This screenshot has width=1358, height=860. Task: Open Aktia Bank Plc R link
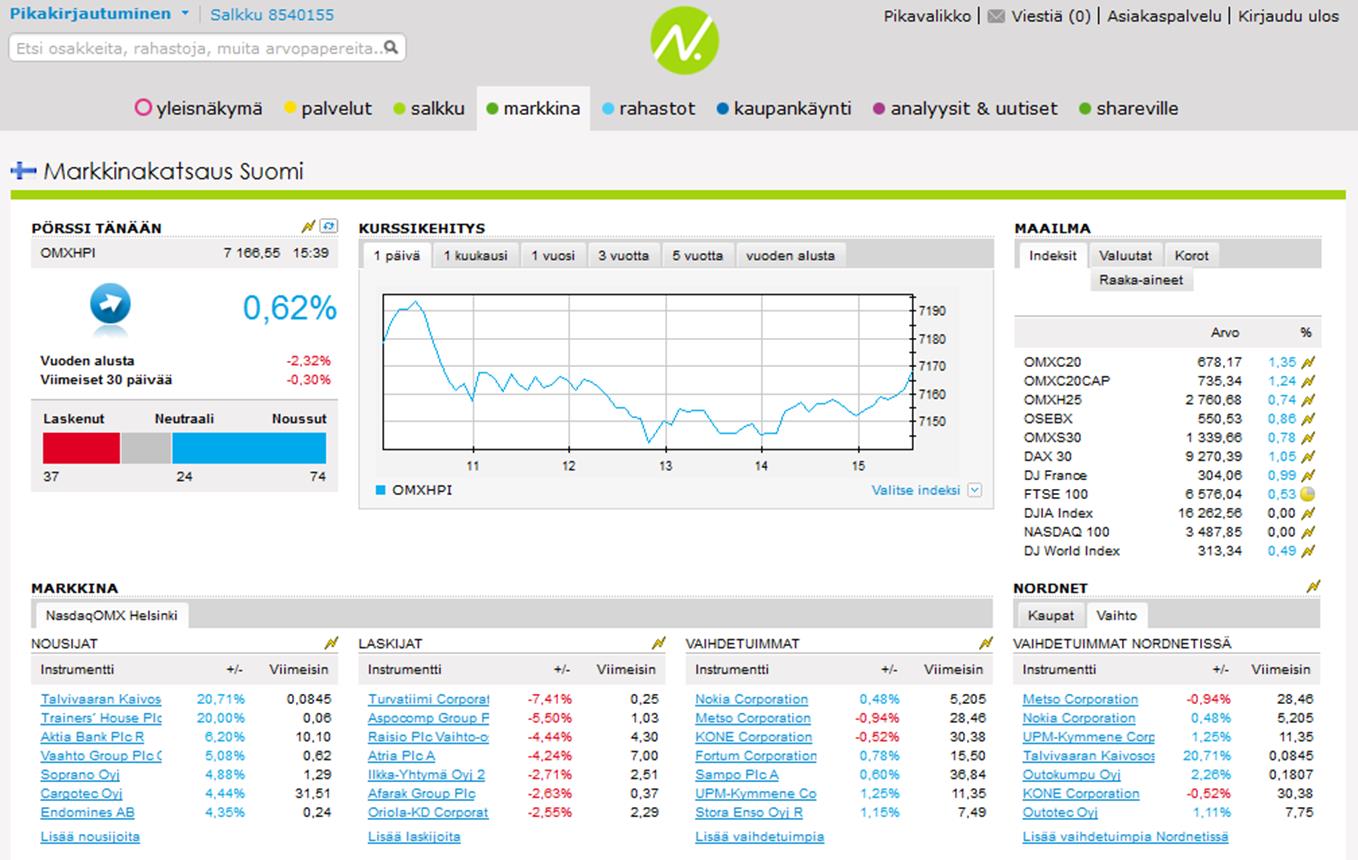[x=92, y=737]
